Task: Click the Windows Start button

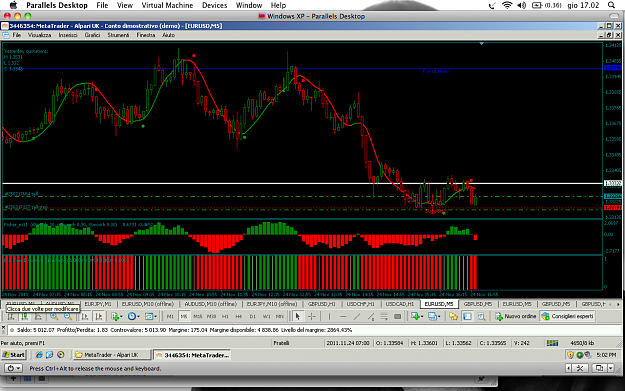Action: pyautogui.click(x=14, y=355)
